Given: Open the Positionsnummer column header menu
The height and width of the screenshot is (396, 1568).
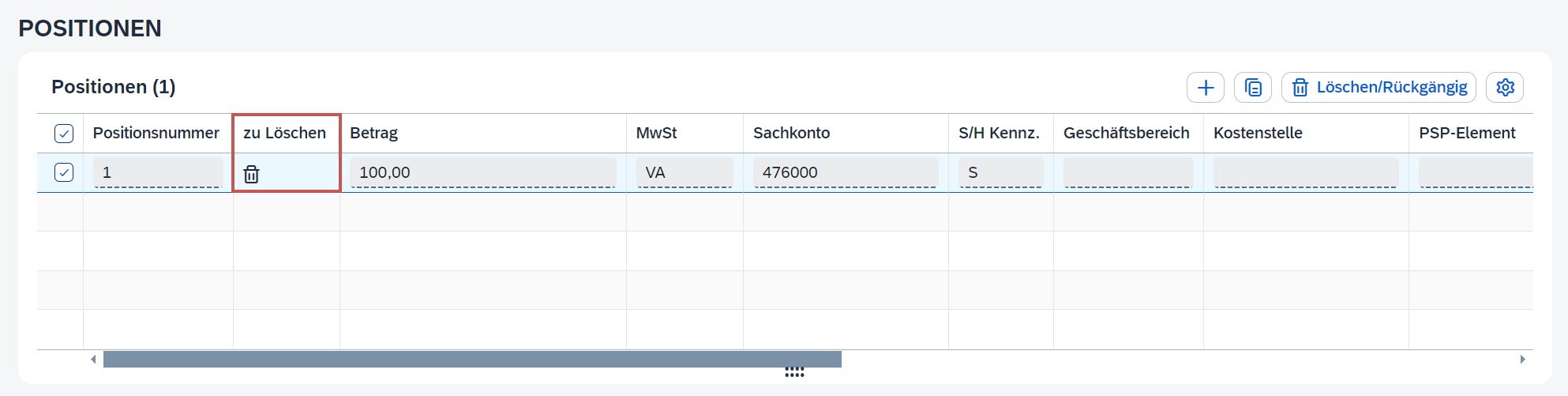Looking at the screenshot, I should pos(156,134).
